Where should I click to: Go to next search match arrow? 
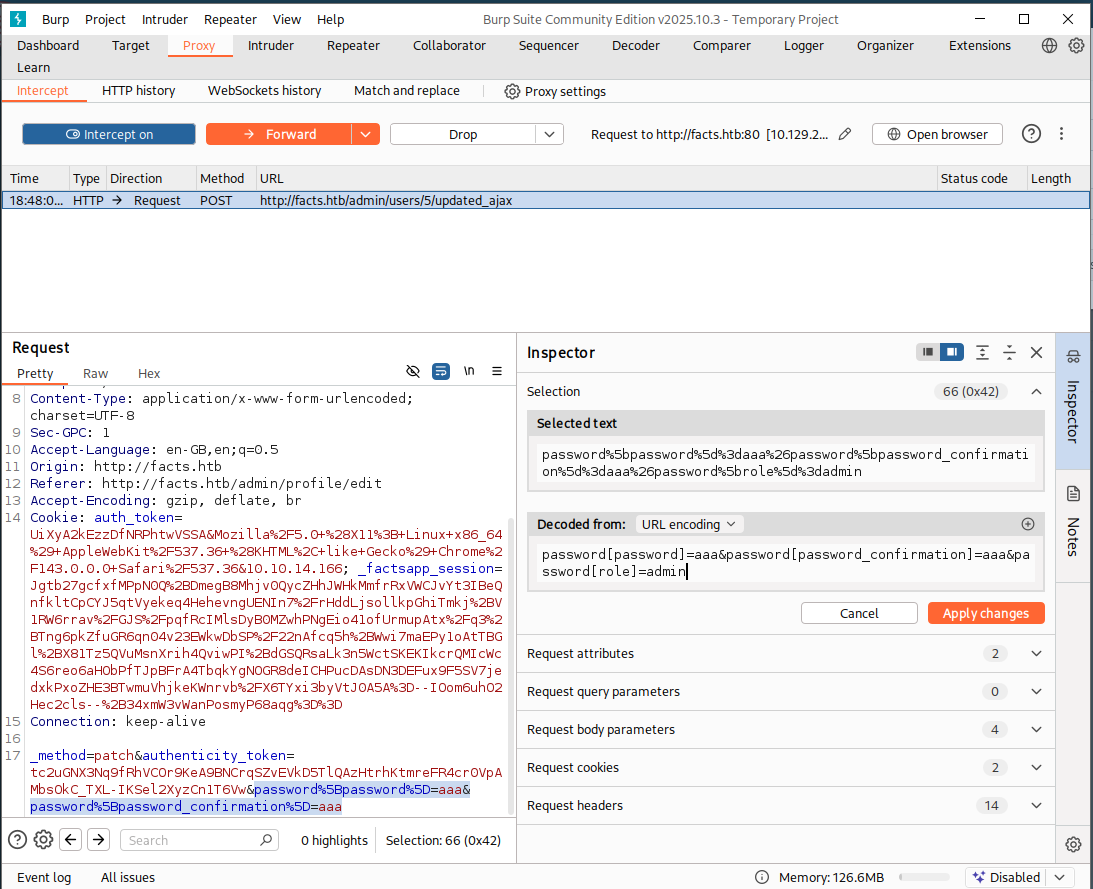98,840
